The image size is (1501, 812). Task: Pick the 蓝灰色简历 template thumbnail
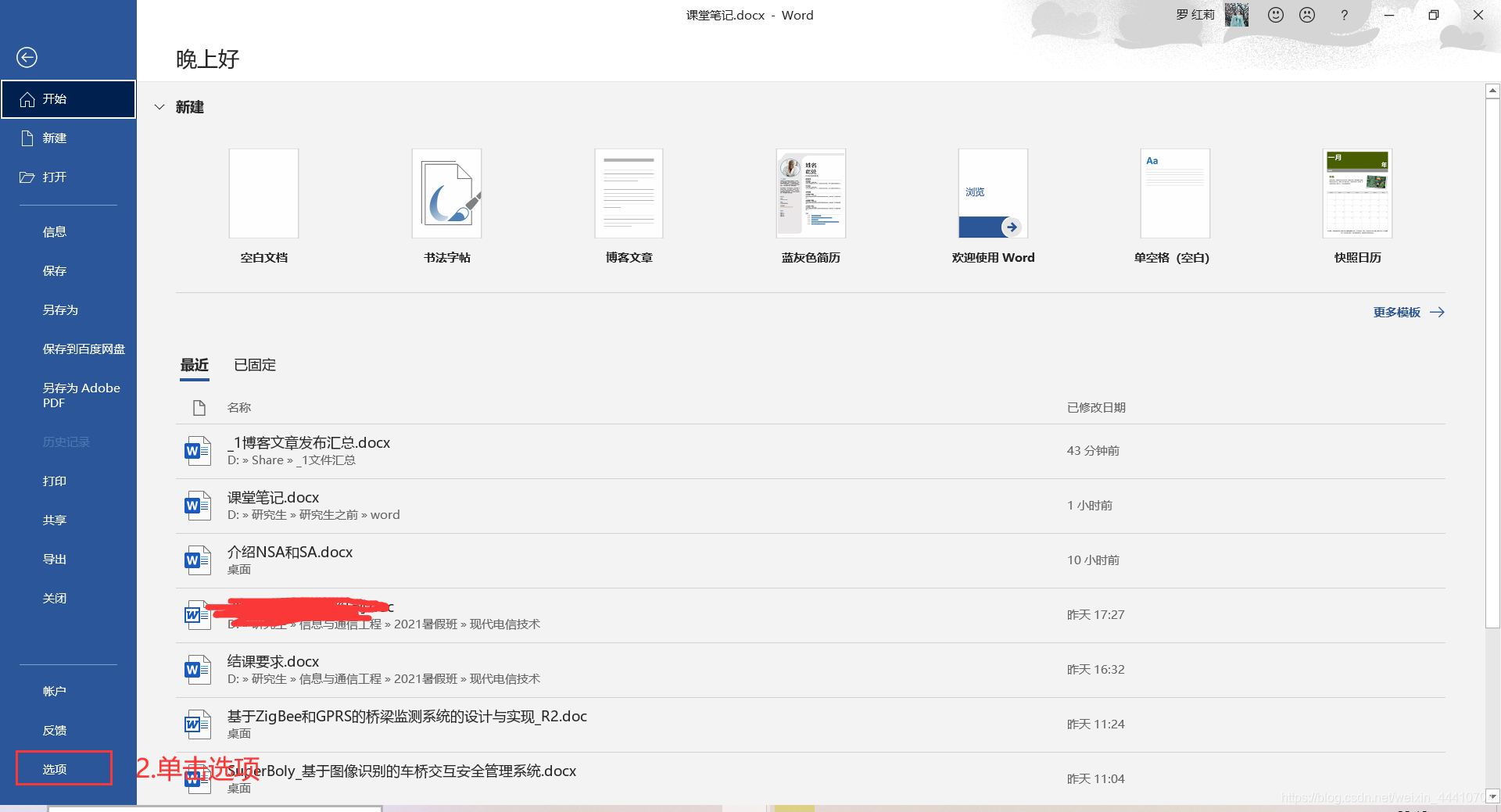(811, 193)
